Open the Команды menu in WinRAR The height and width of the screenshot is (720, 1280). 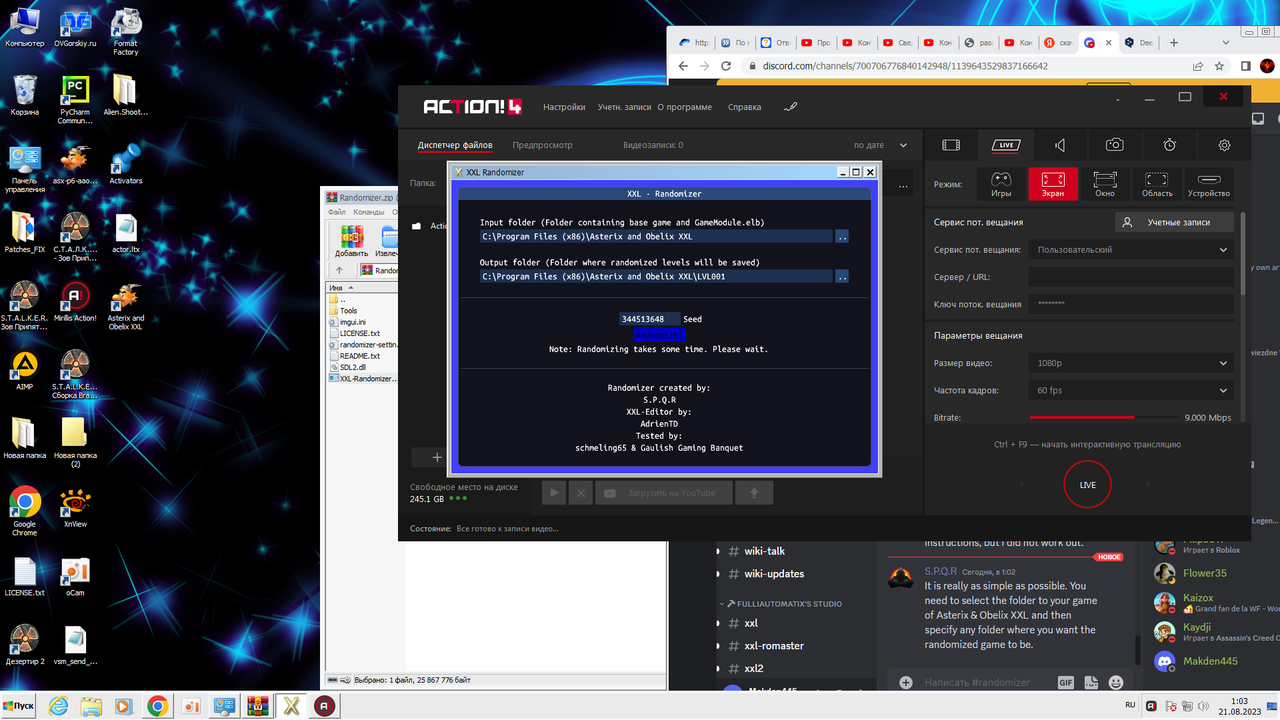point(369,212)
